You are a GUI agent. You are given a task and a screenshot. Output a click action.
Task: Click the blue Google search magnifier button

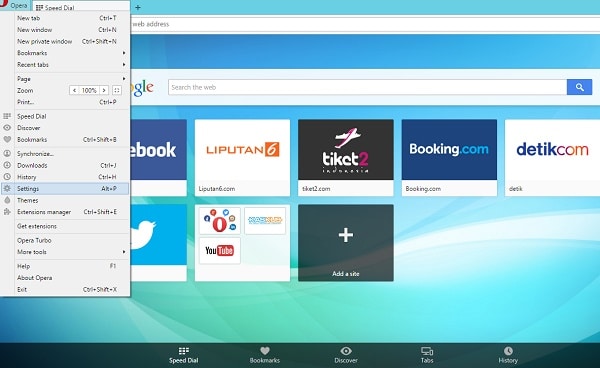579,87
